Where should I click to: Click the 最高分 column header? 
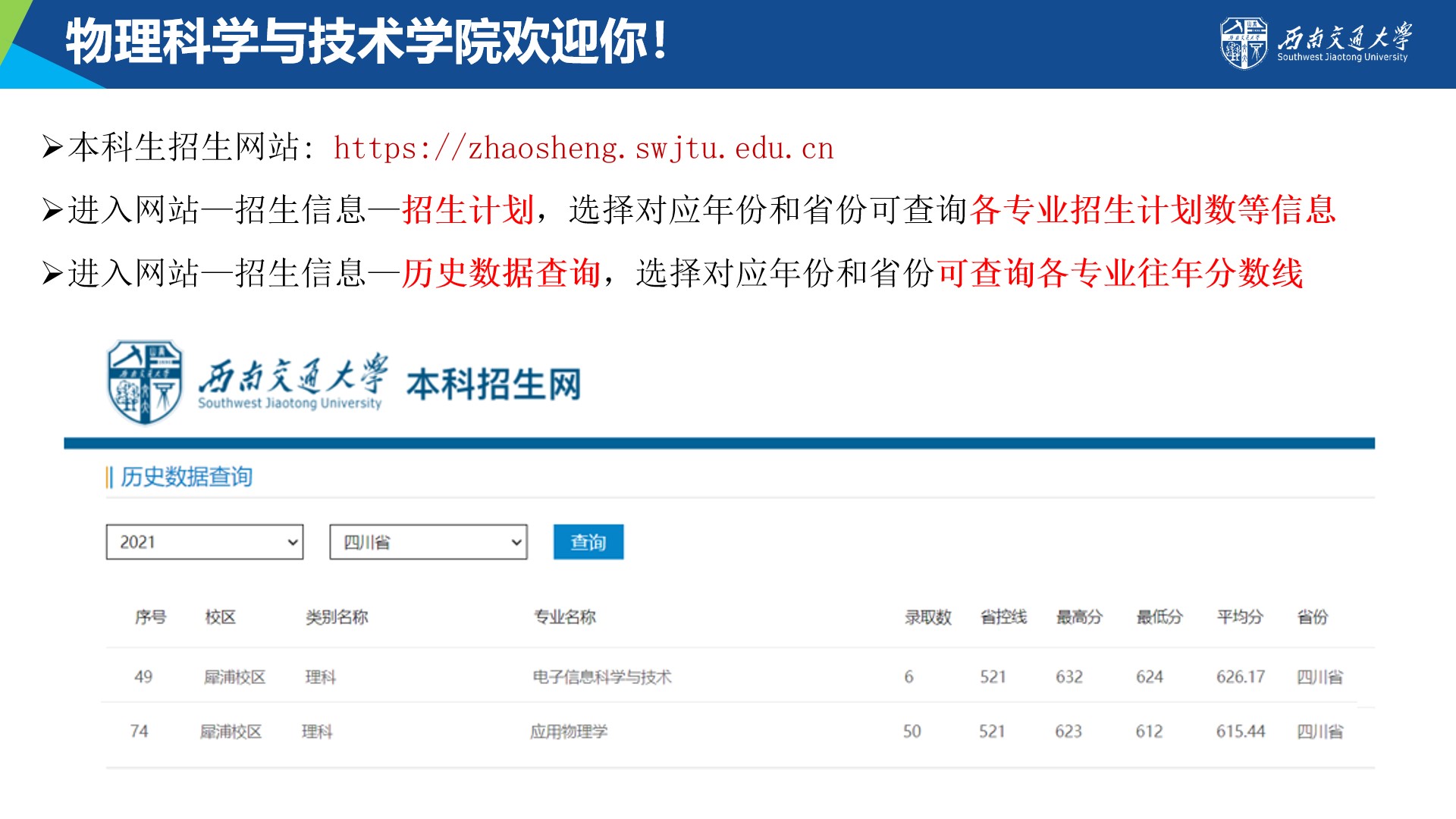click(x=1078, y=617)
